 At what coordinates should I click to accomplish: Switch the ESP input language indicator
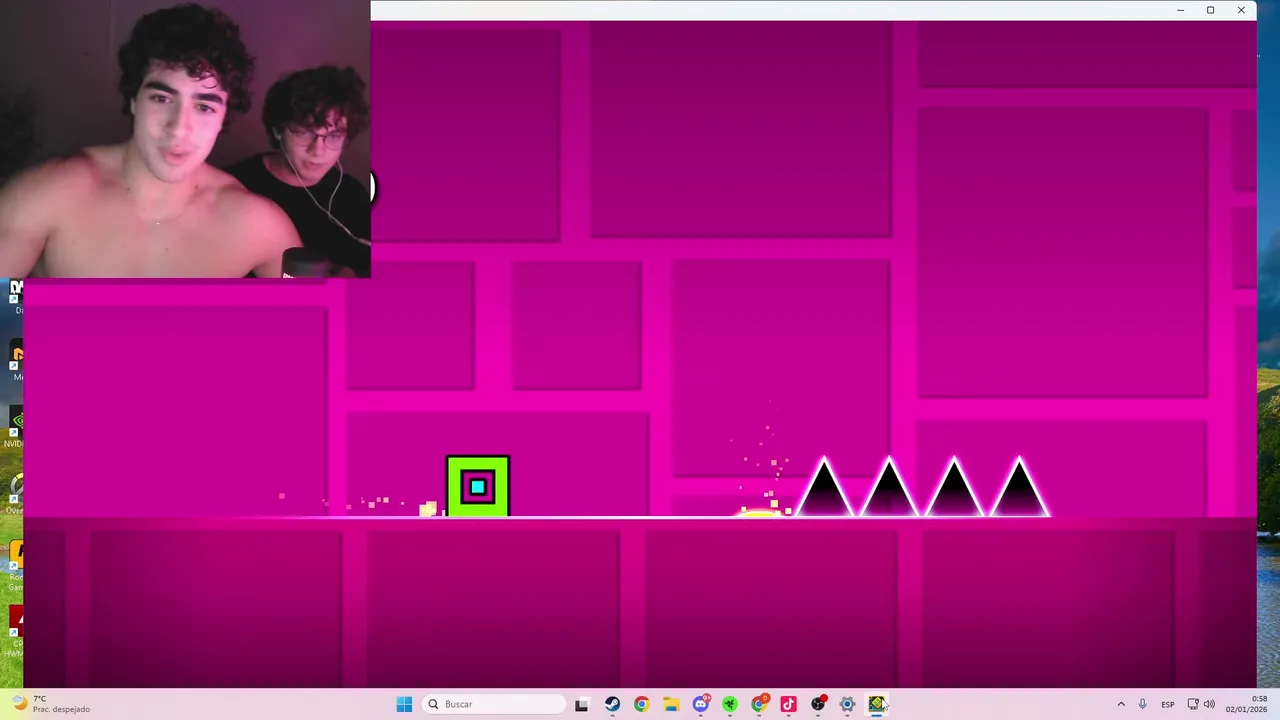[1168, 704]
